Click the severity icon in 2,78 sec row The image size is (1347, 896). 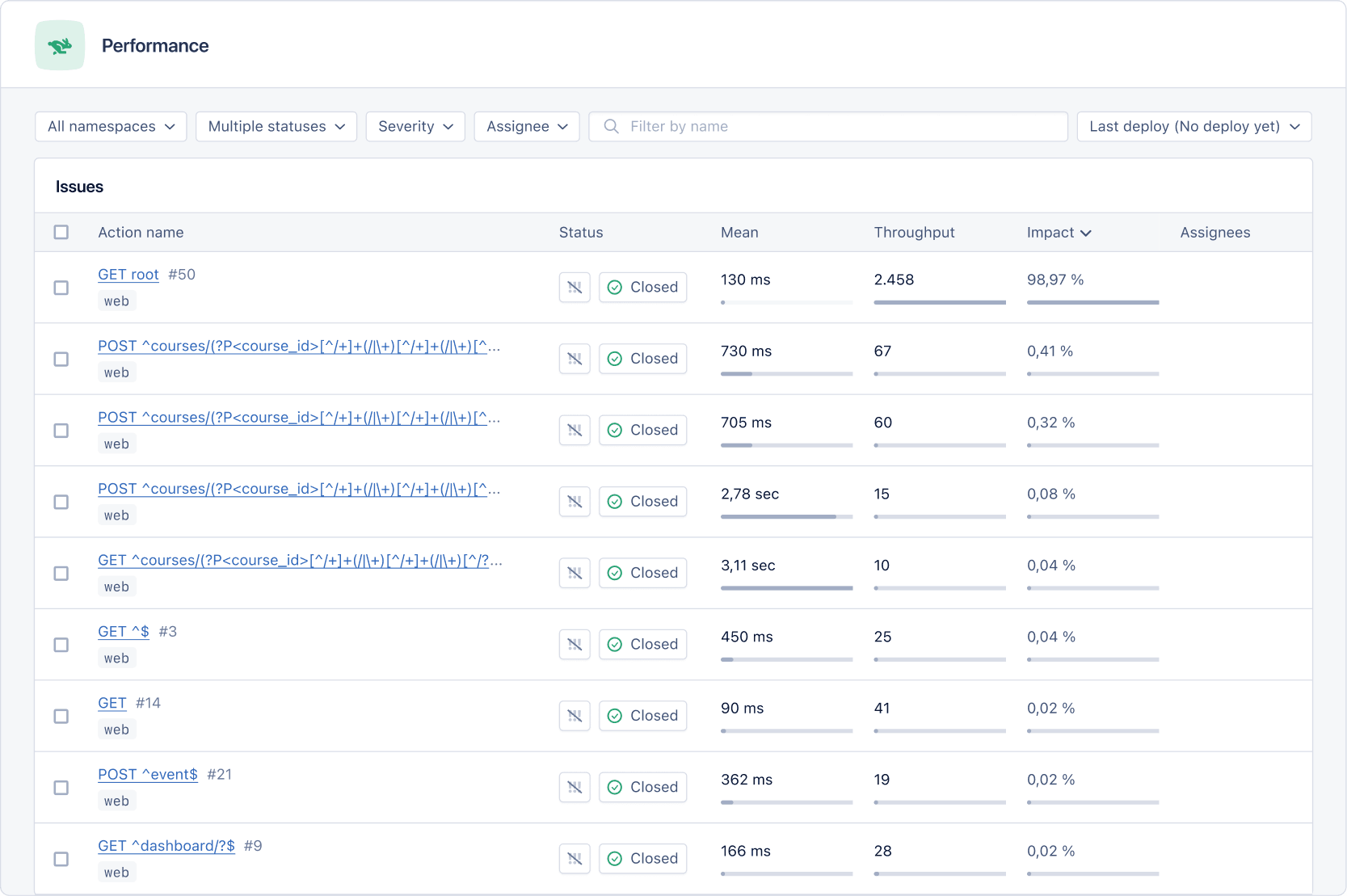[575, 502]
